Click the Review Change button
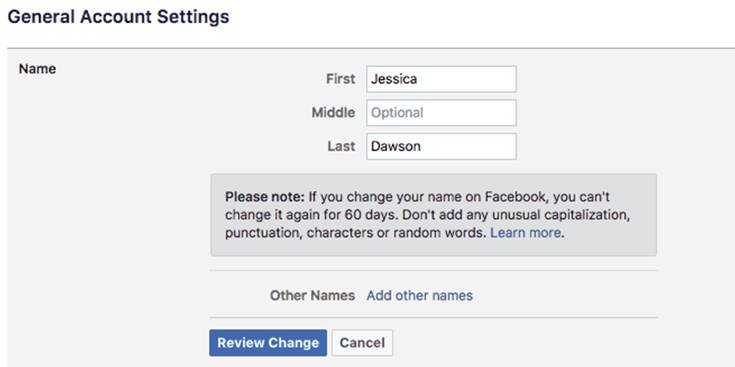Screen dimensions: 735x367 268,343
